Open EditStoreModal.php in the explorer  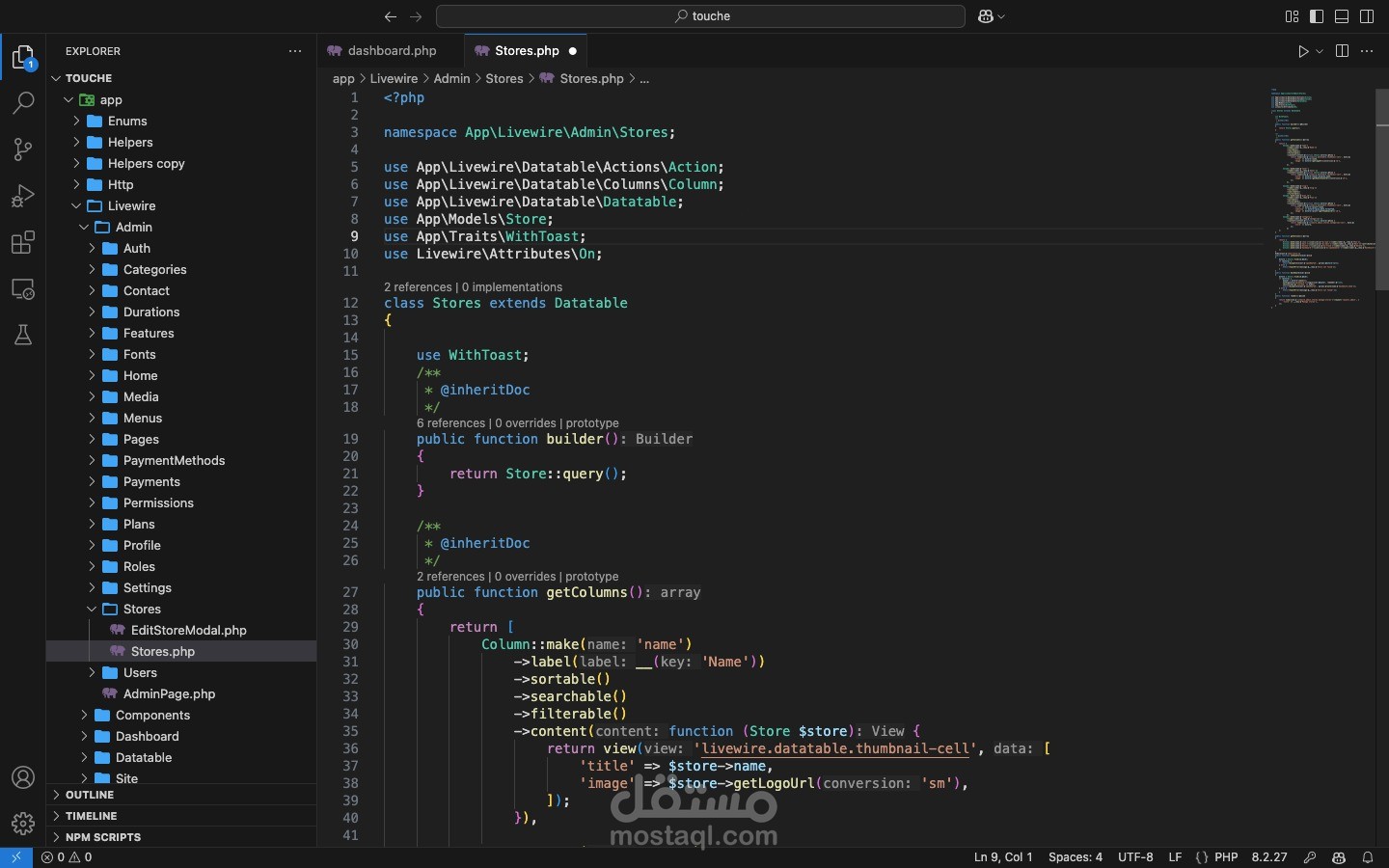coord(188,631)
